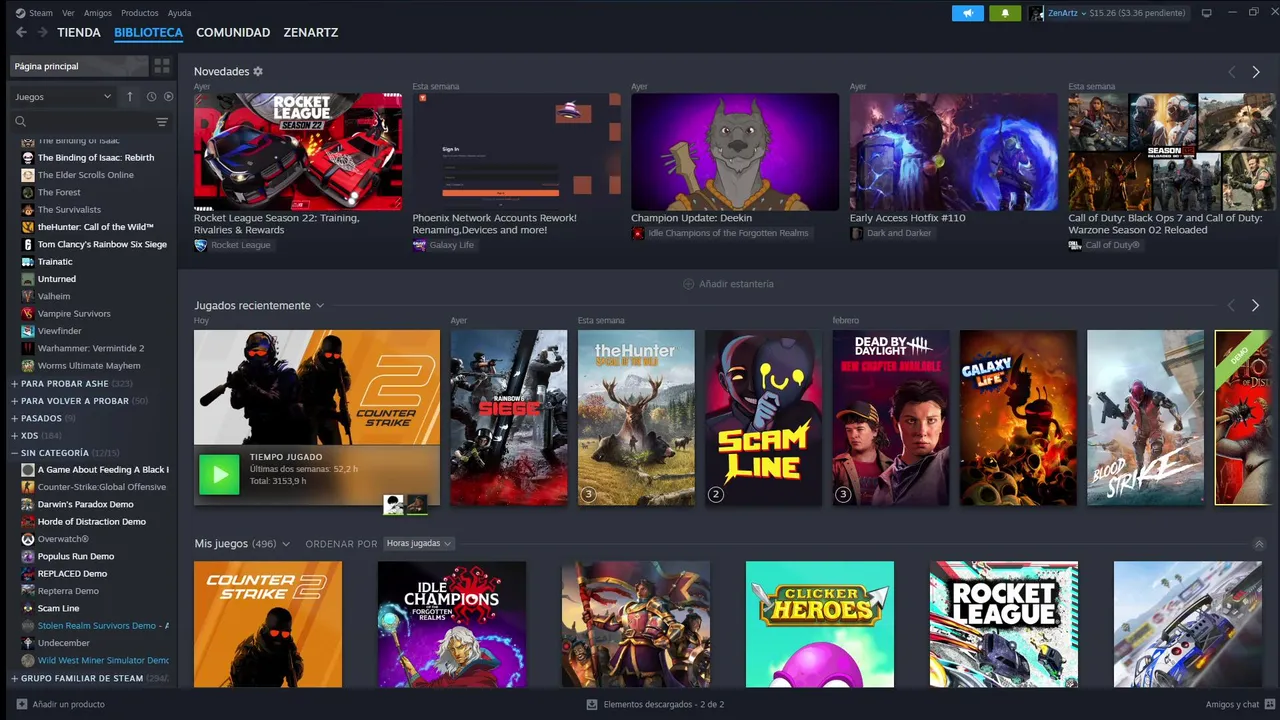Open Novedades settings gear
Screen dimensions: 1280x720
pos(258,72)
